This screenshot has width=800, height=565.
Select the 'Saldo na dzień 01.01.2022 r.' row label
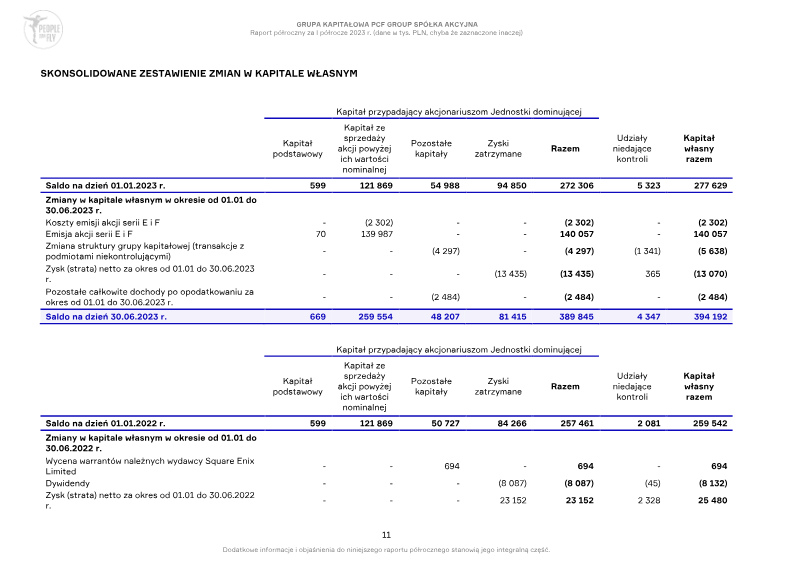[105, 424]
